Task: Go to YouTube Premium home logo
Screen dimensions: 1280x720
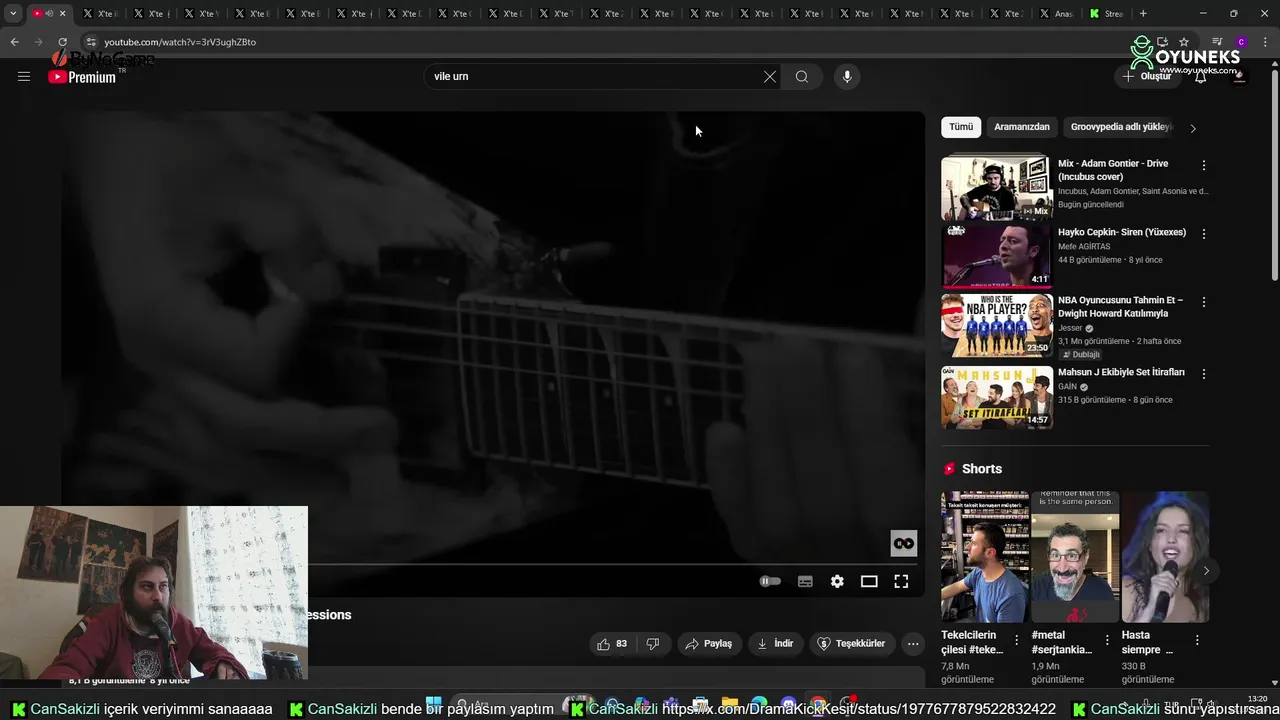Action: 82,77
